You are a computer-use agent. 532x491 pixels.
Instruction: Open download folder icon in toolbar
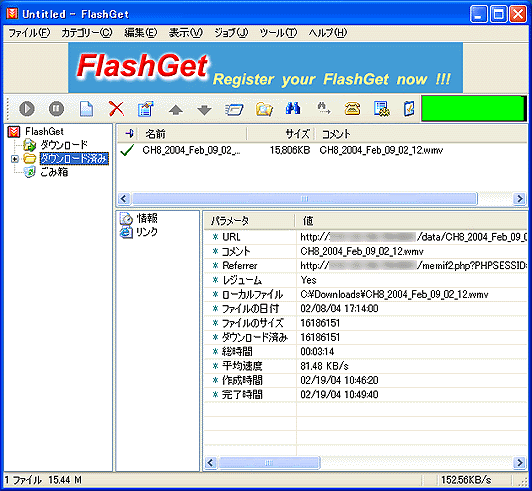(x=264, y=109)
